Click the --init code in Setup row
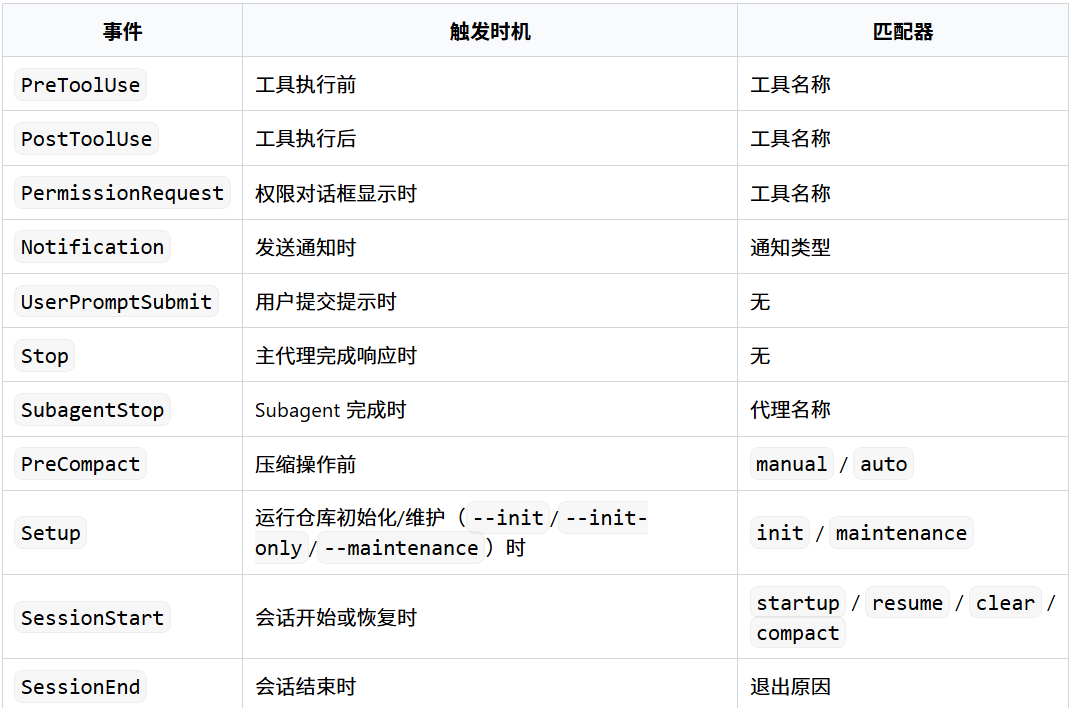This screenshot has width=1078, height=708. (x=508, y=518)
